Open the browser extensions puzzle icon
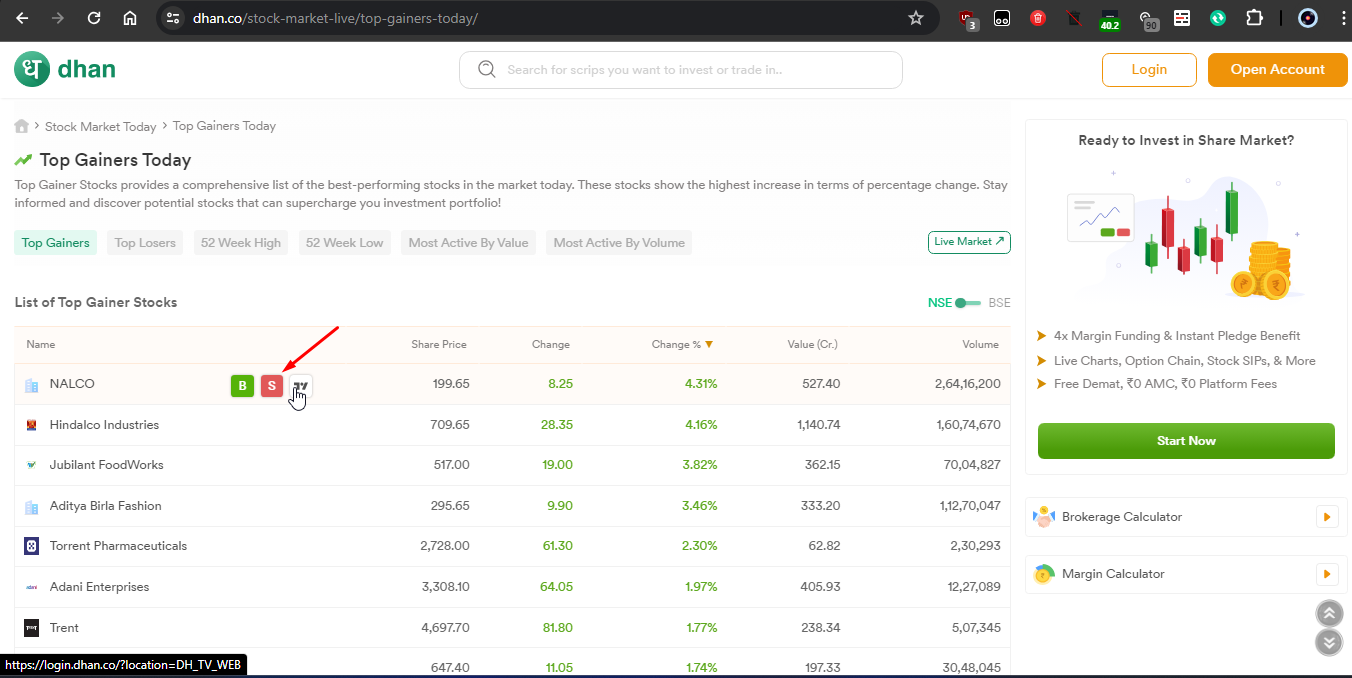The image size is (1352, 678). coord(1254,18)
